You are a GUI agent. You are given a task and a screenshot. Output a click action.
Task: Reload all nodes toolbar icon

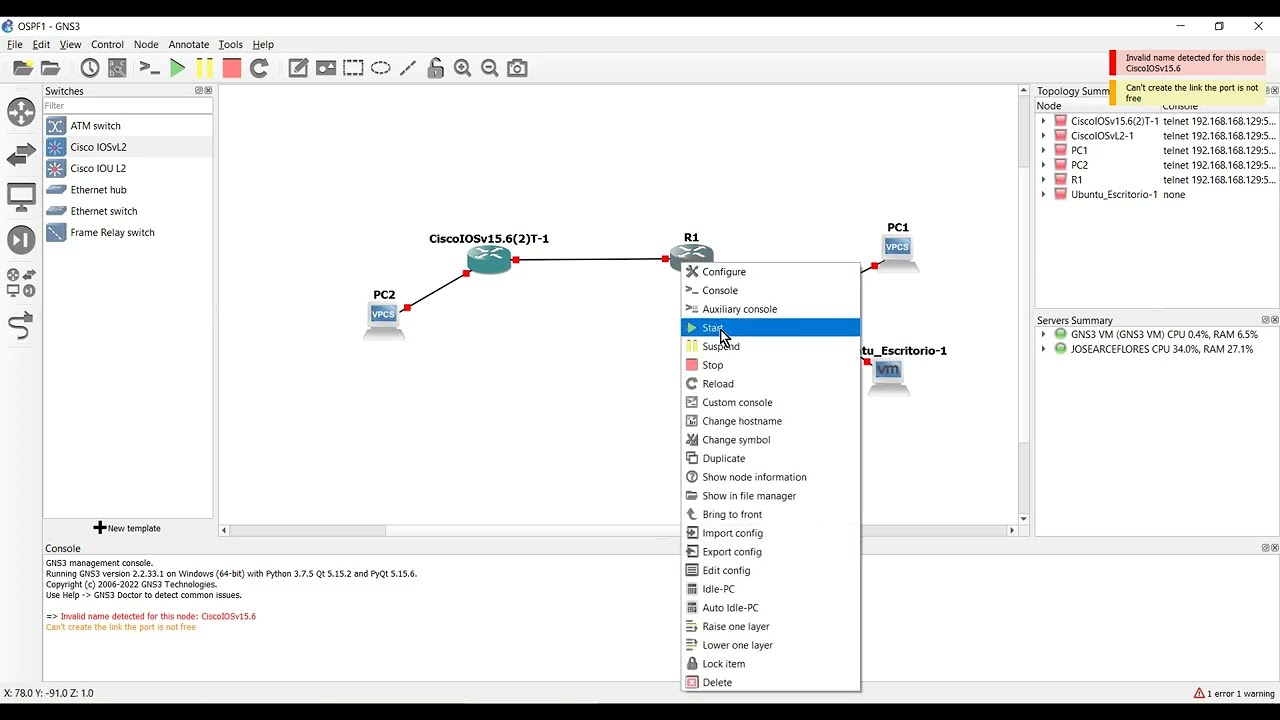[x=259, y=68]
